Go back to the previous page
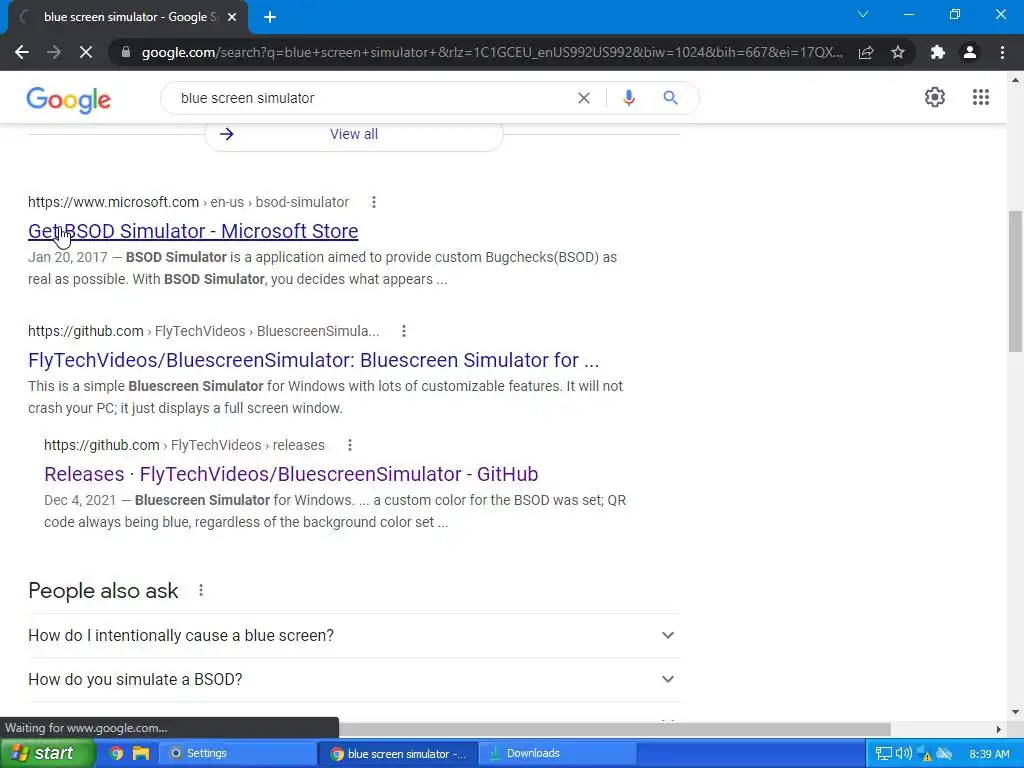This screenshot has width=1024, height=768. 22,52
